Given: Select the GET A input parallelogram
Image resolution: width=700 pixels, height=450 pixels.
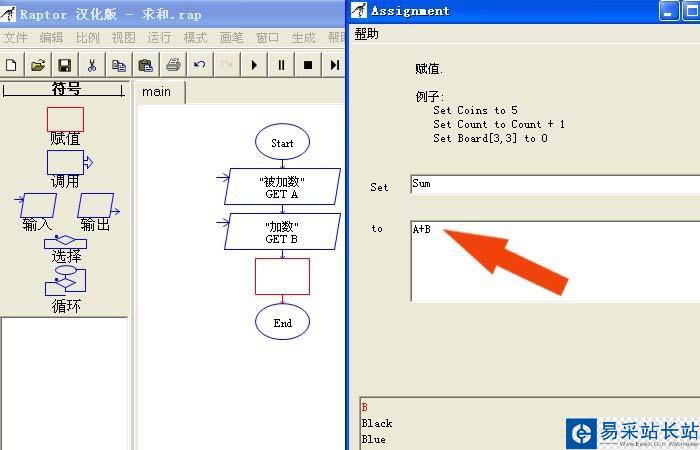Looking at the screenshot, I should [x=282, y=187].
